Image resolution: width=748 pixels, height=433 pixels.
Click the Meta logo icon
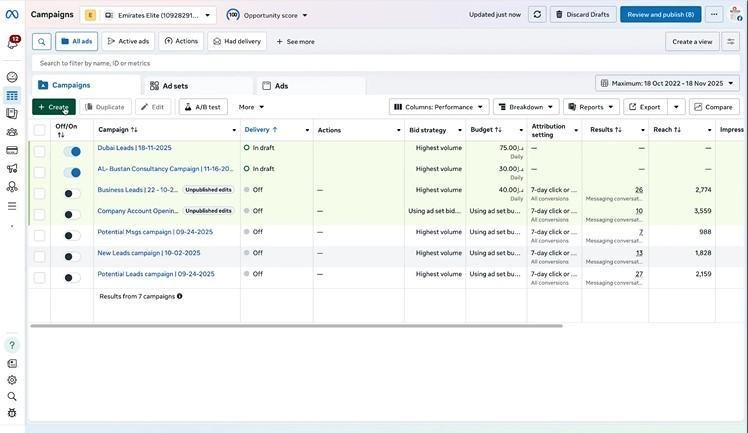point(12,15)
